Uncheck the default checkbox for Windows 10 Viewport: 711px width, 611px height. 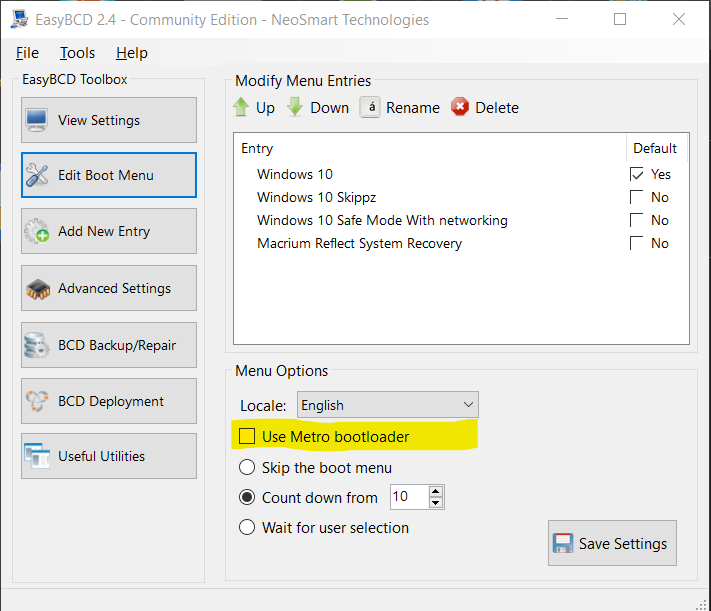(637, 174)
